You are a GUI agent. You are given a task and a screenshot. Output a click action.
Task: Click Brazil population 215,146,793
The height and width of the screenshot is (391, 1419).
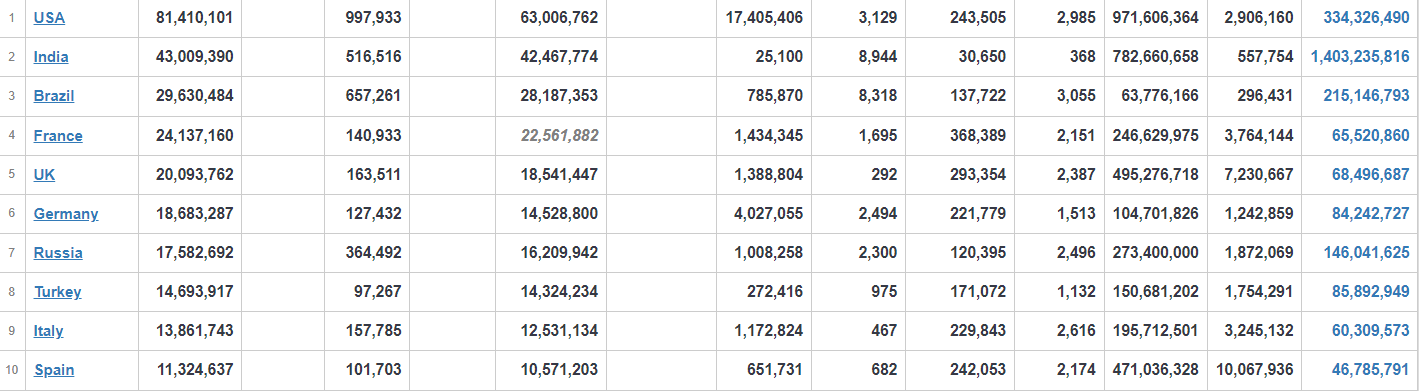(x=1366, y=96)
